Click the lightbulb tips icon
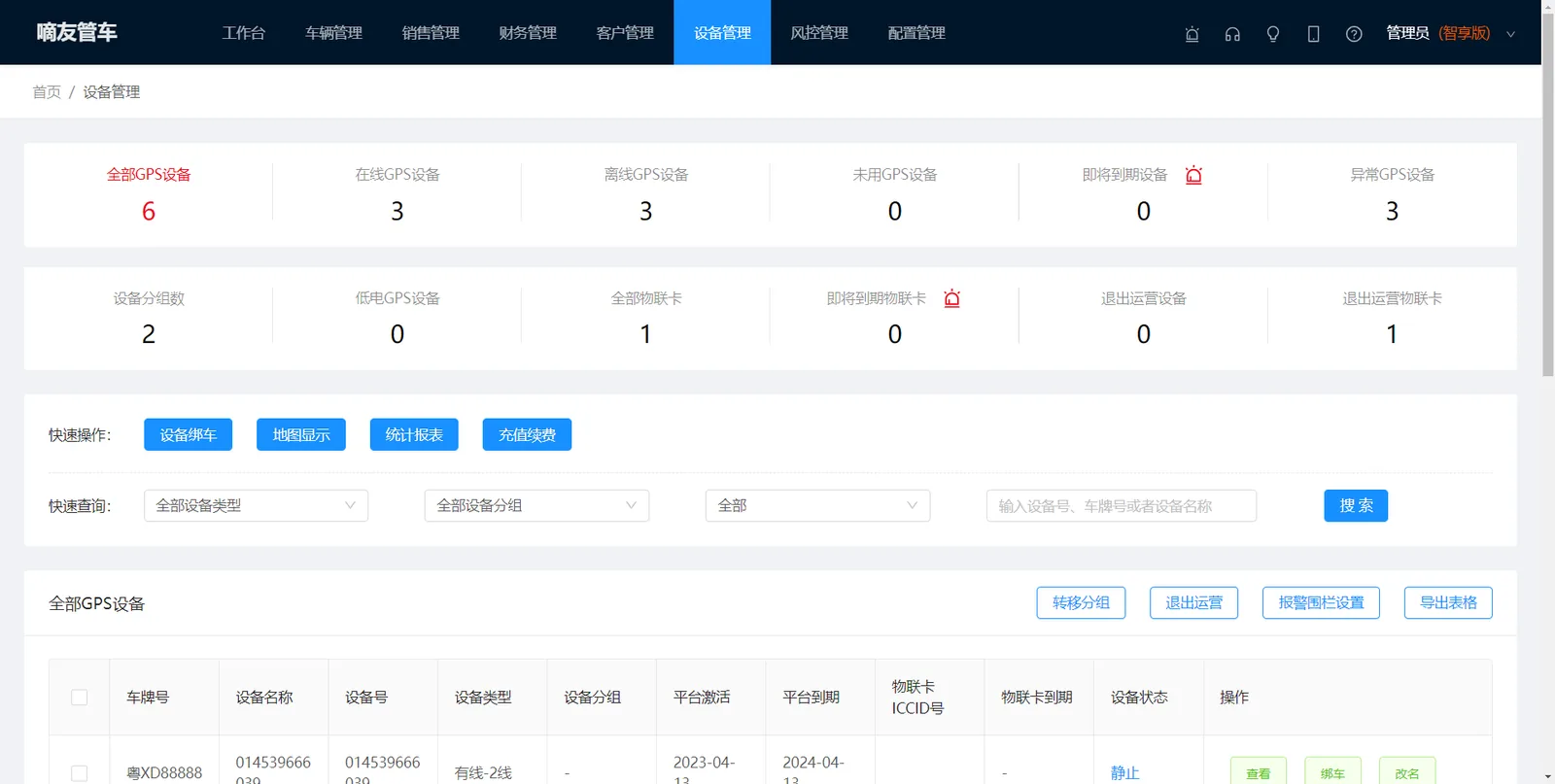 pos(1273,34)
